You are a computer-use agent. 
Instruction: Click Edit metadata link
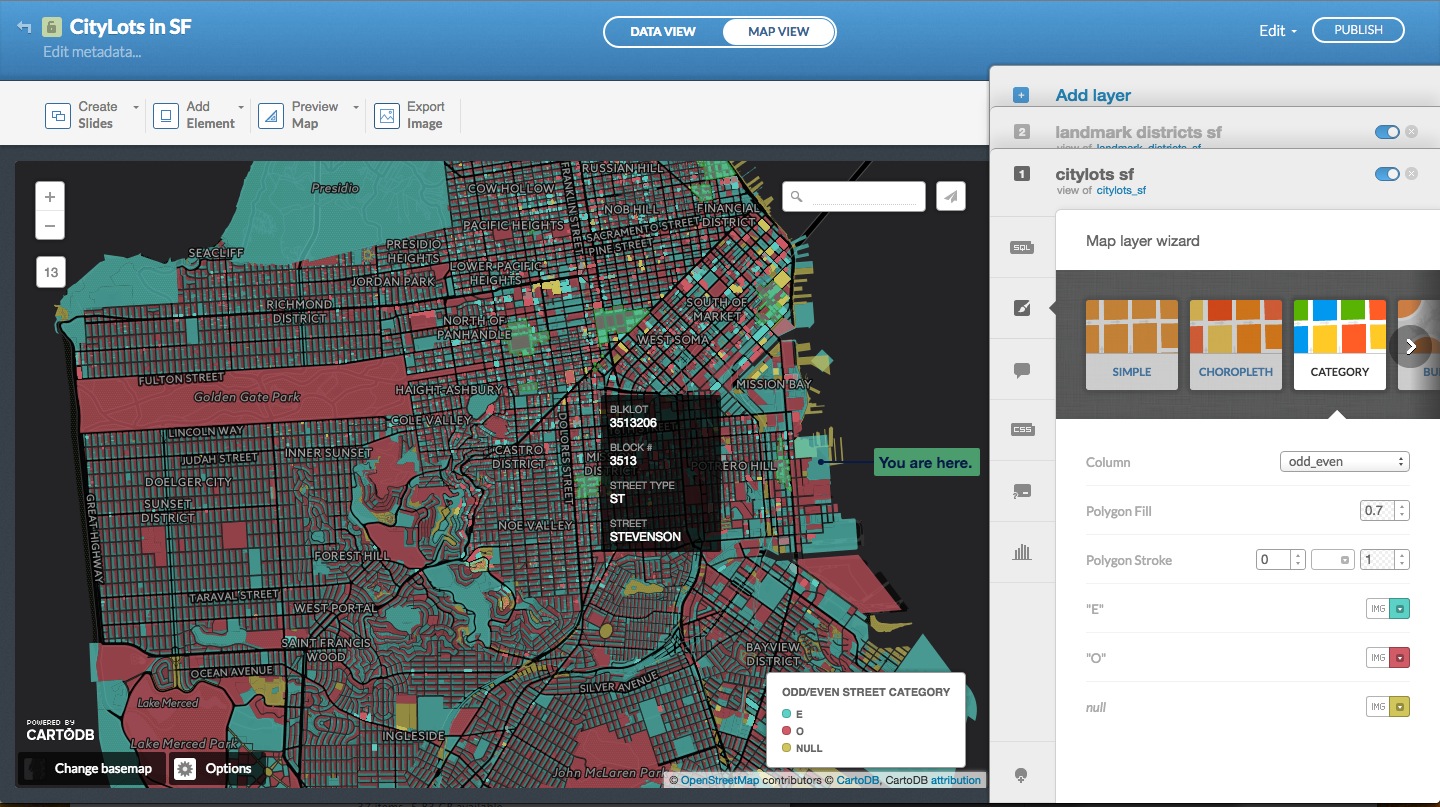pyautogui.click(x=92, y=52)
